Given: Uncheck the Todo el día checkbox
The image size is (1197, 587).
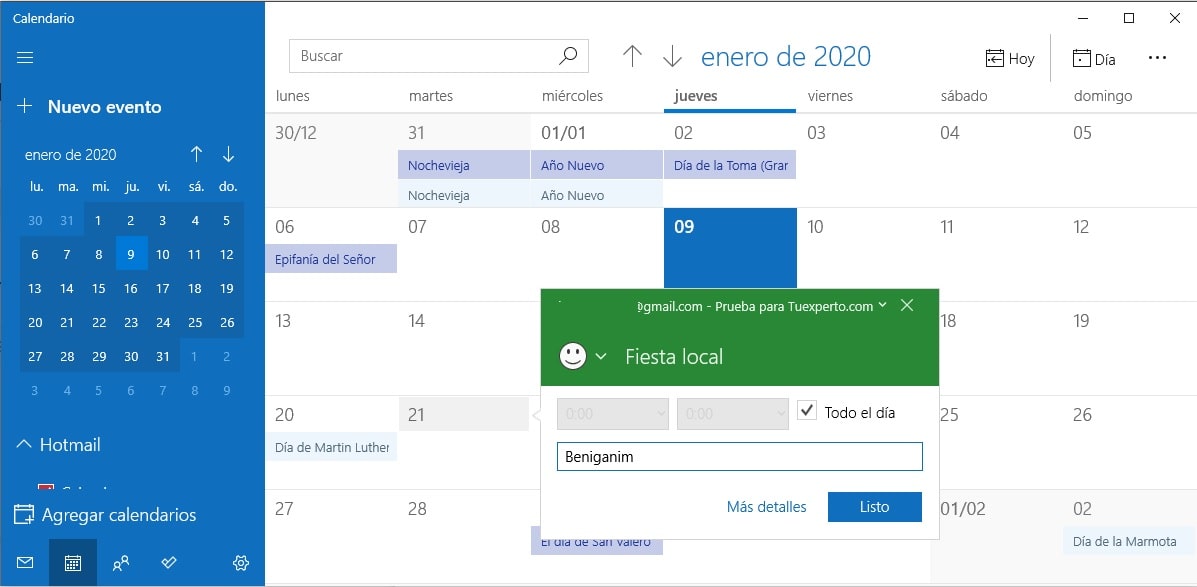Looking at the screenshot, I should (807, 409).
